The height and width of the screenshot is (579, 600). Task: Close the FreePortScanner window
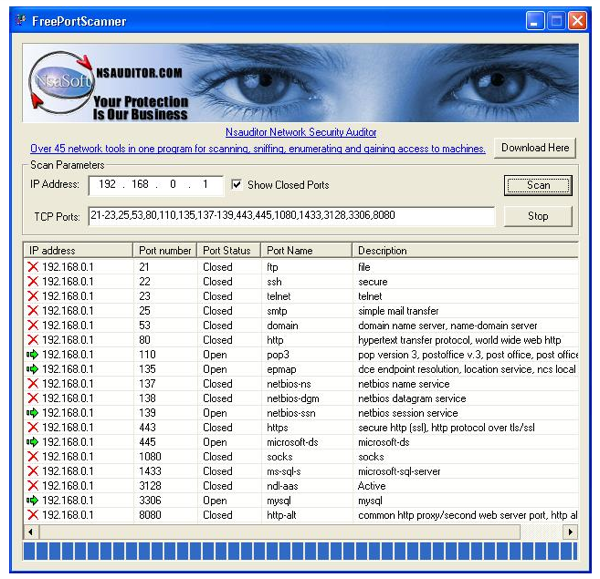pos(577,21)
